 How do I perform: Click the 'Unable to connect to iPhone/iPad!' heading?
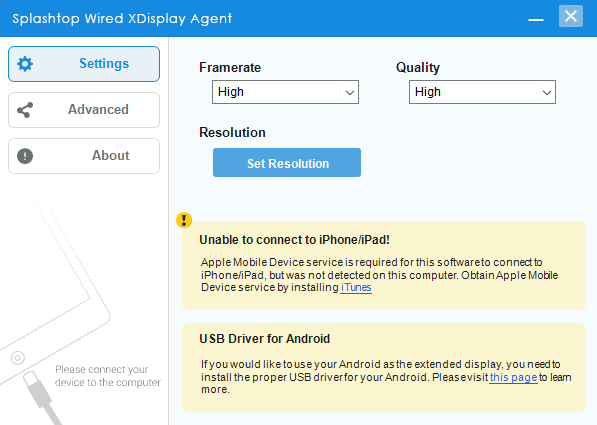(294, 240)
